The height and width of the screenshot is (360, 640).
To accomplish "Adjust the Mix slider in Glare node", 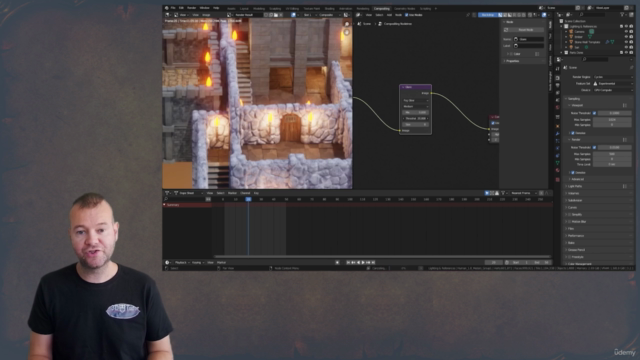I will (x=416, y=112).
